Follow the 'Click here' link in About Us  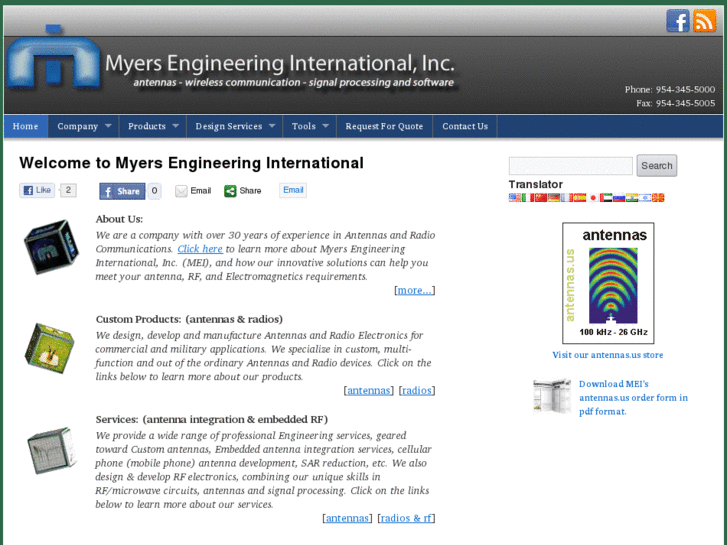(x=200, y=249)
